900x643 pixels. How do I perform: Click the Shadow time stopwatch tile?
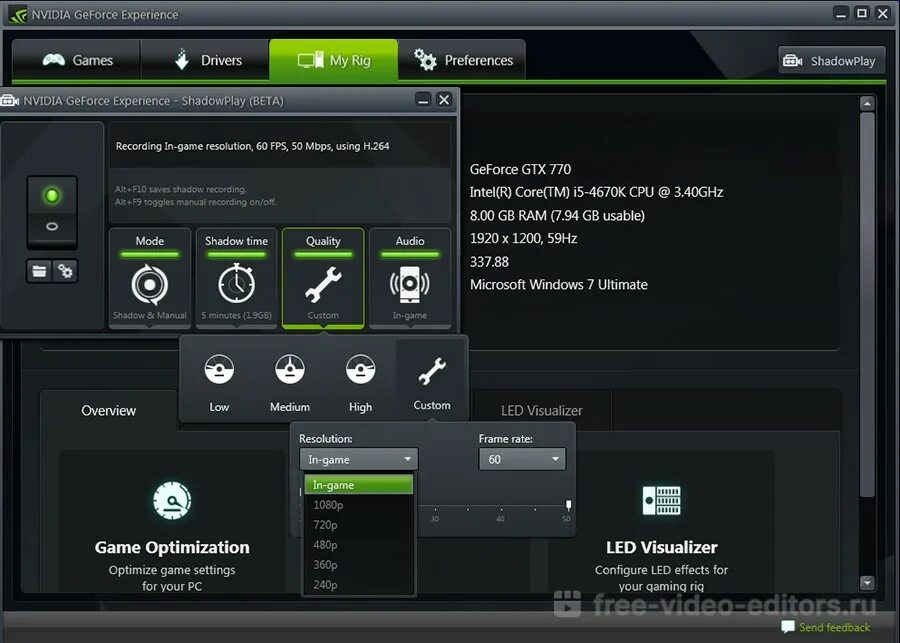pyautogui.click(x=236, y=278)
